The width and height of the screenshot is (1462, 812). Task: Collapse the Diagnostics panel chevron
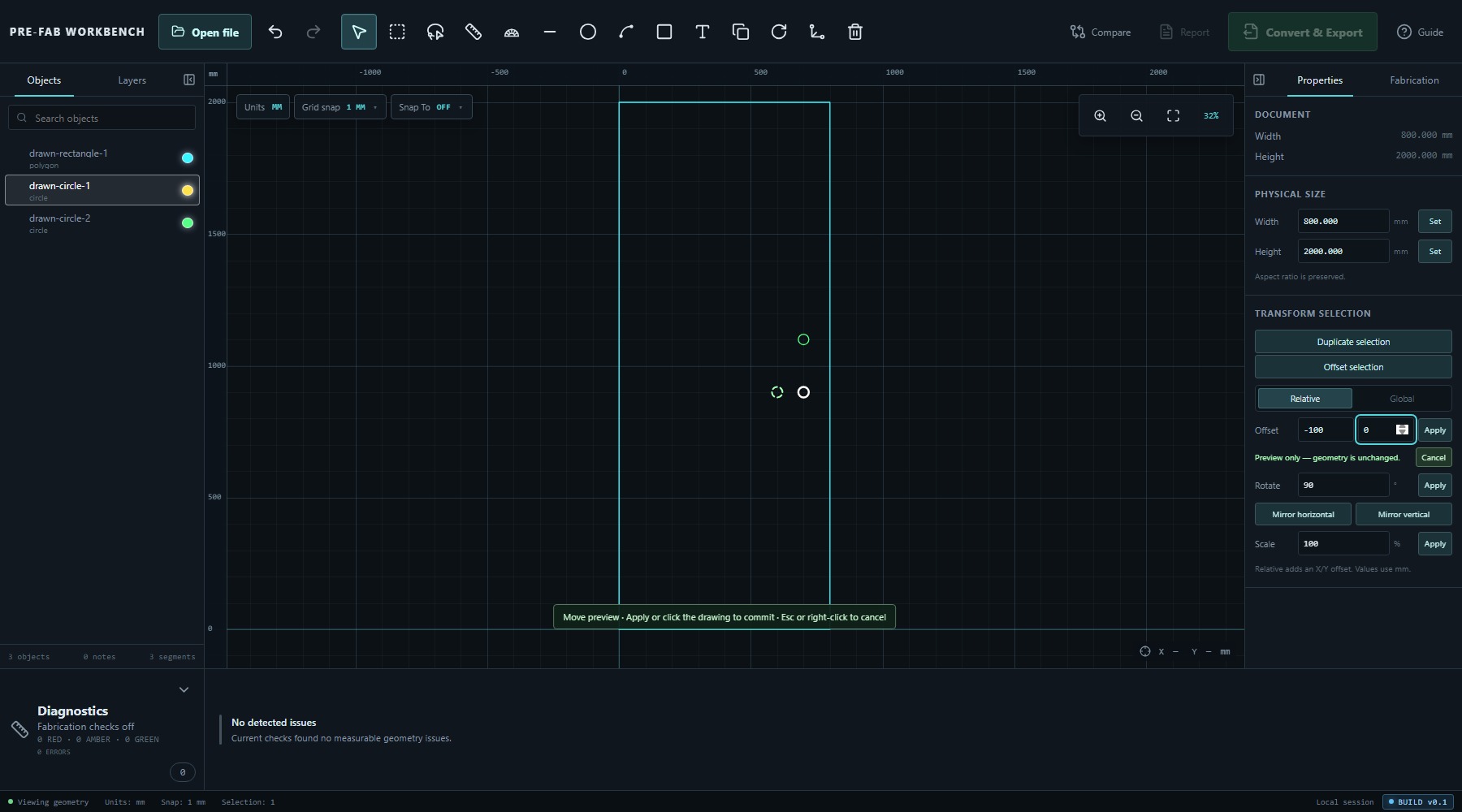[x=184, y=689]
